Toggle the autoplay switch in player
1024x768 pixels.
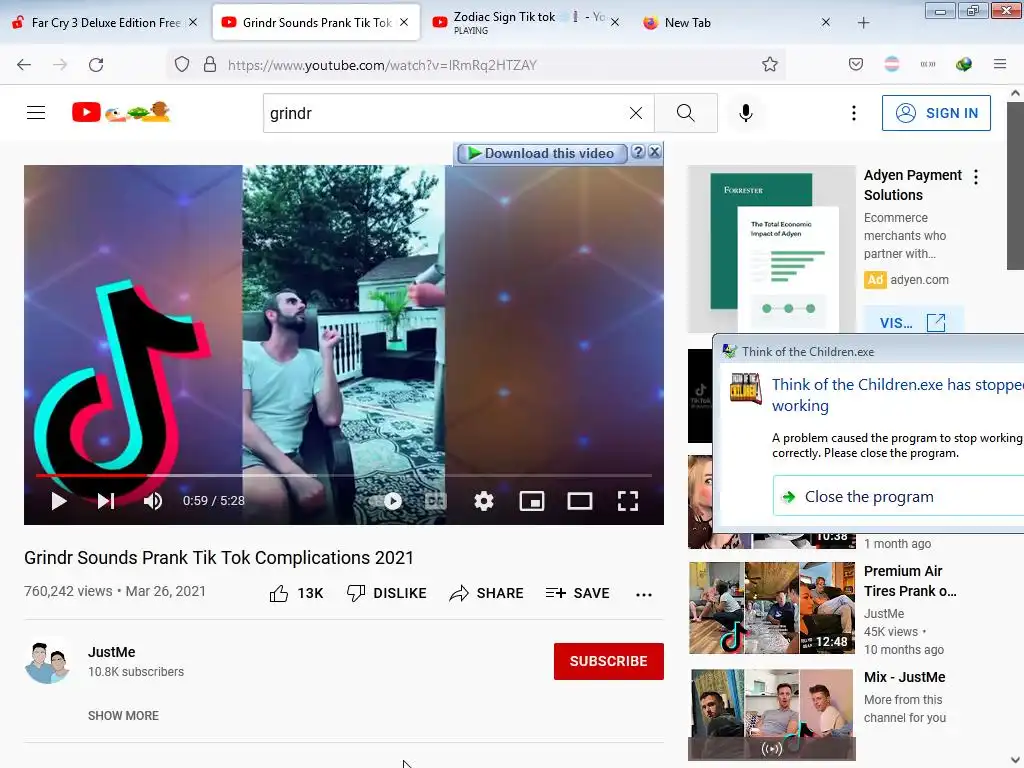point(385,501)
